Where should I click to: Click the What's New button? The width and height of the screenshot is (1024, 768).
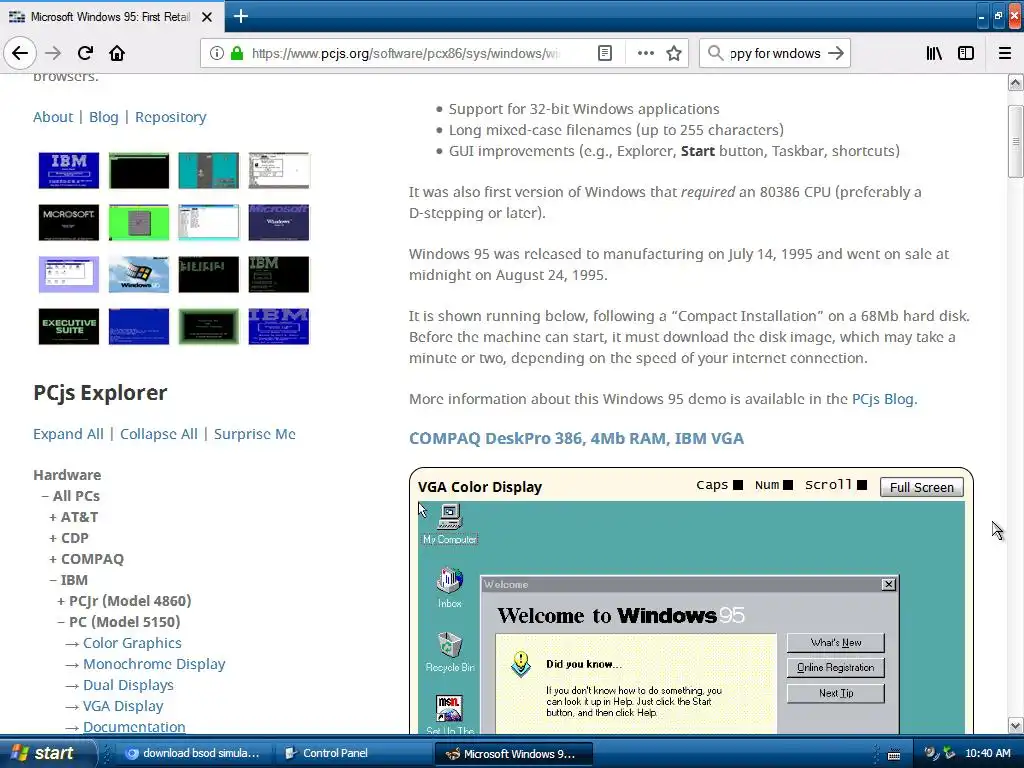[x=835, y=643]
